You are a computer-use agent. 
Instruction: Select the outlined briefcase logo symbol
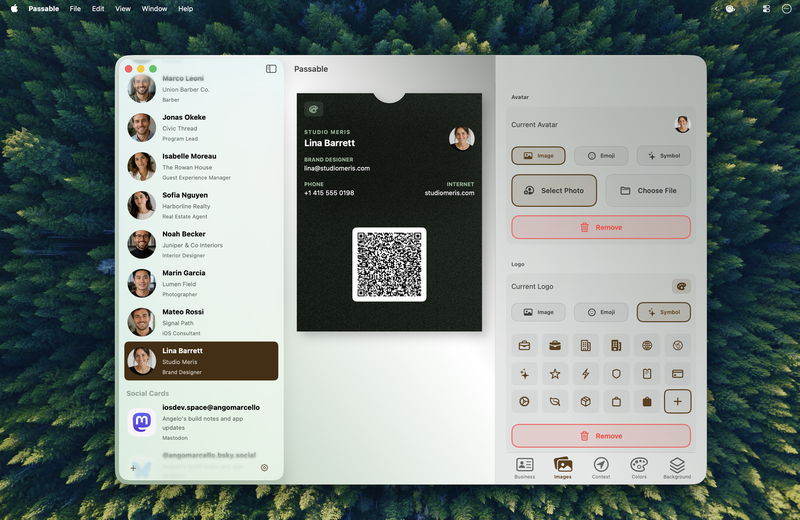[x=524, y=345]
